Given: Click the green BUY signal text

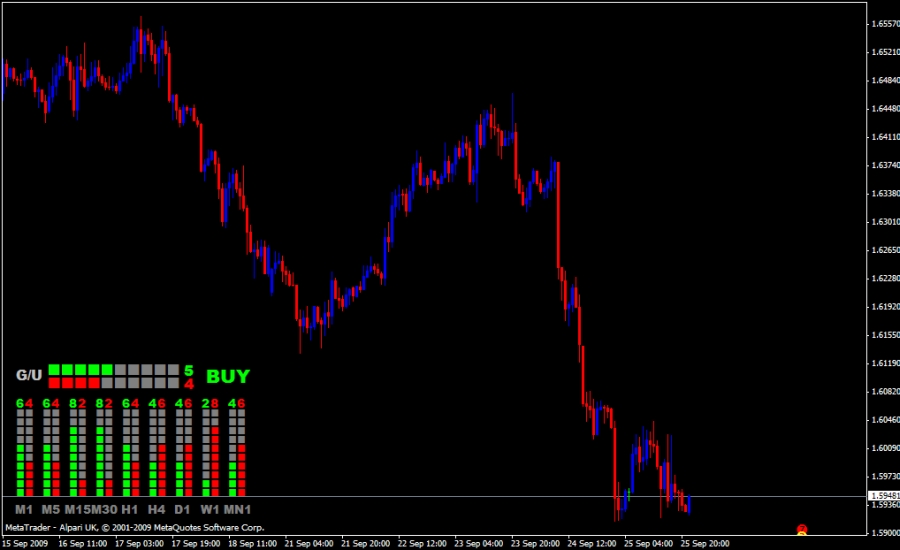Looking at the screenshot, I should (x=228, y=377).
